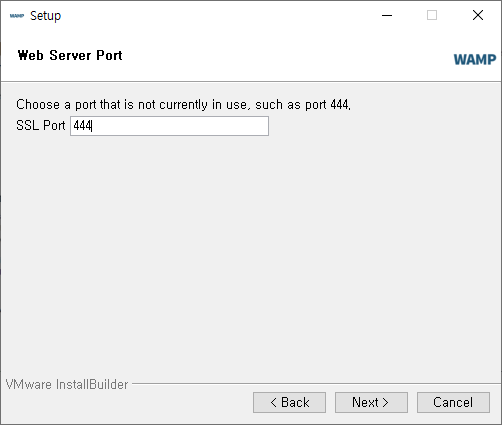502x425 pixels.
Task: Go Back to previous setup step
Action: tap(289, 402)
